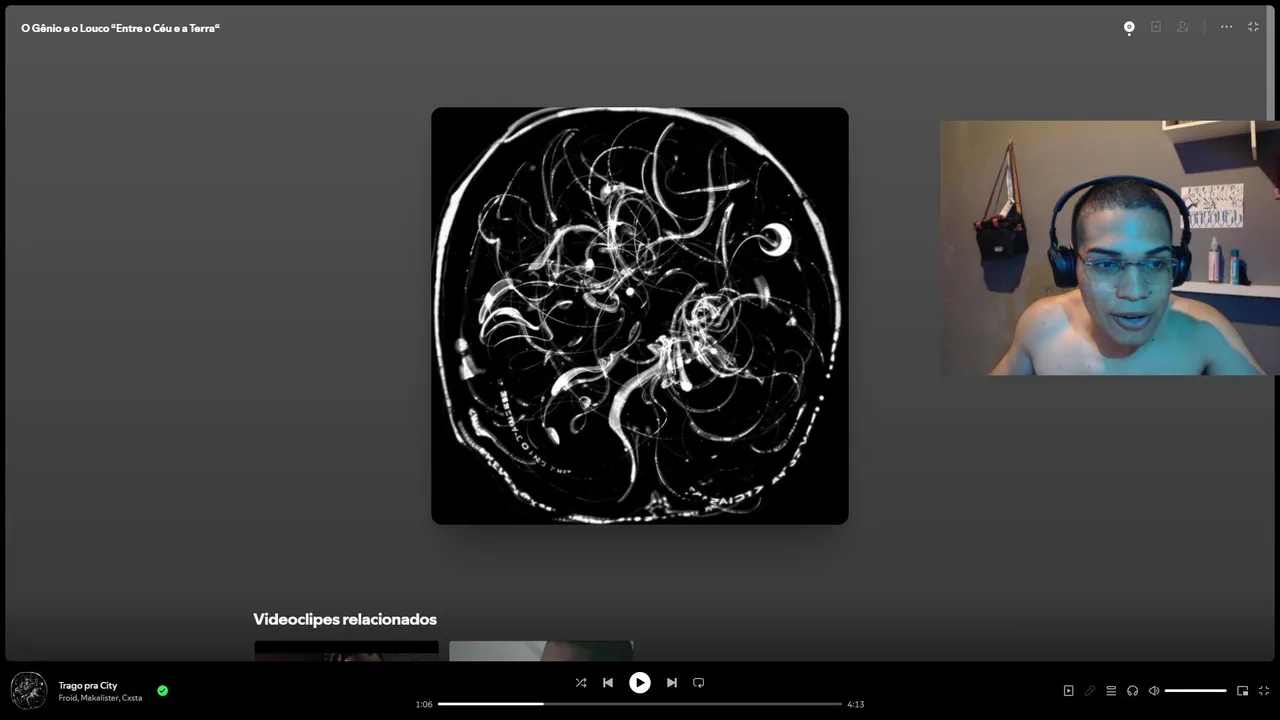Open the miniplayer
Viewport: 1280px width, 720px height.
point(1242,690)
